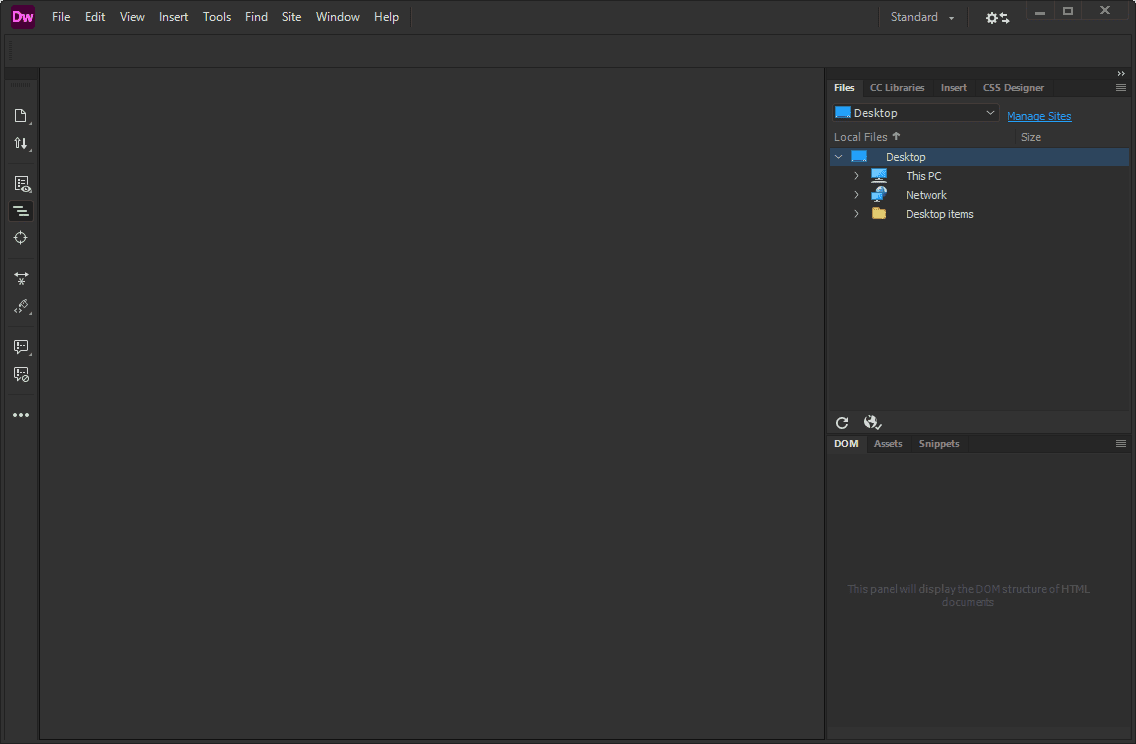Open the DOM panel options menu icon

[1121, 443]
